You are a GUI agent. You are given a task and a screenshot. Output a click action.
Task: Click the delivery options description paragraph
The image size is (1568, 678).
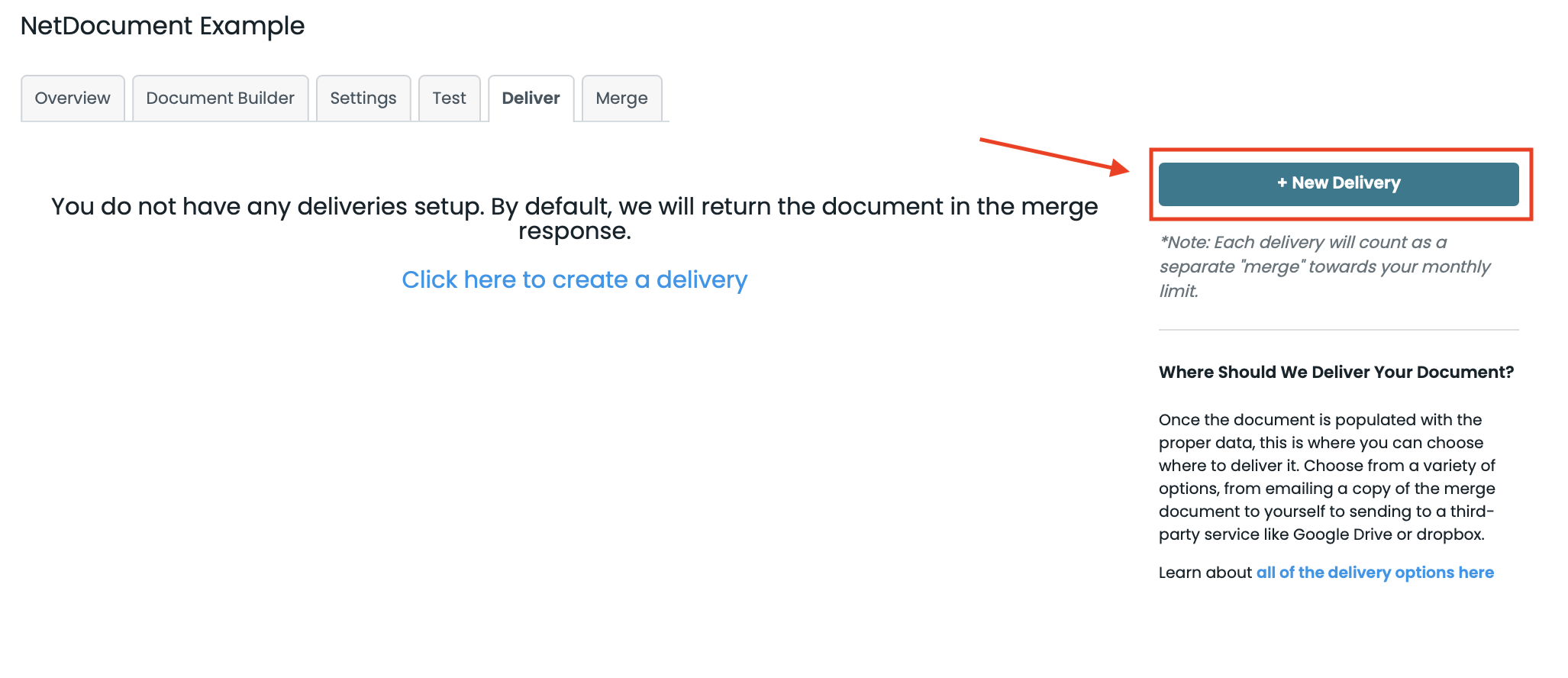1327,477
